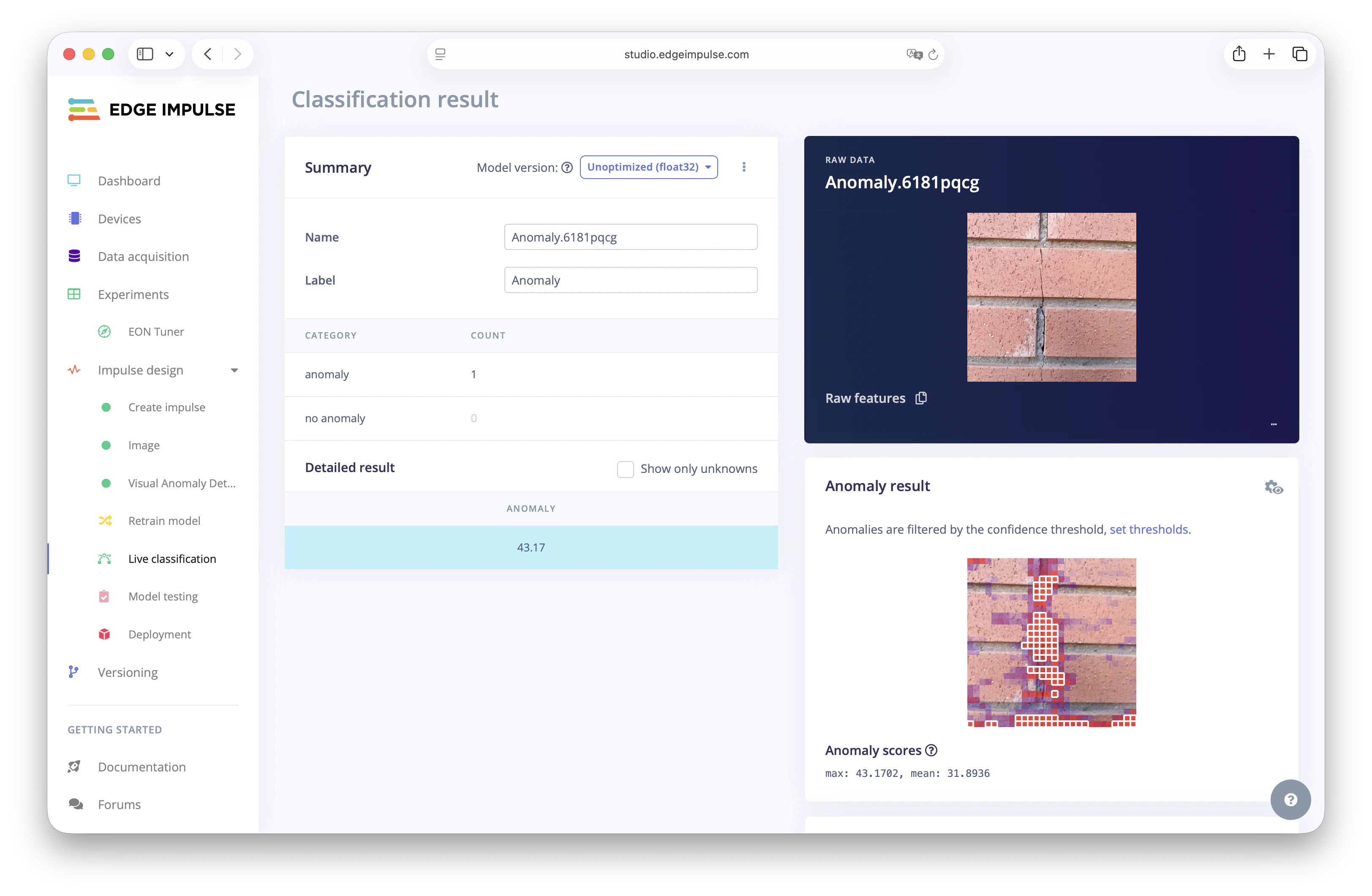Click the Safari share icon
The image size is (1372, 896).
point(1239,54)
